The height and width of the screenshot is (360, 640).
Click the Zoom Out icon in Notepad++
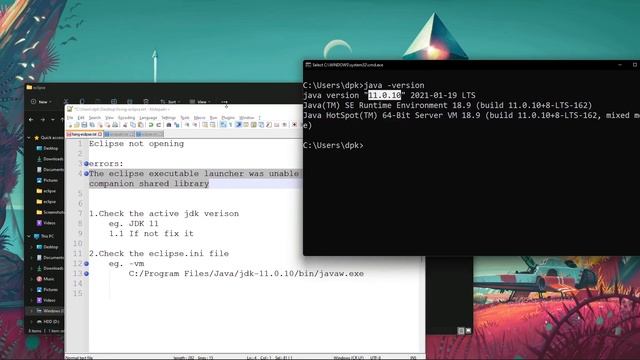pyautogui.click(x=196, y=125)
